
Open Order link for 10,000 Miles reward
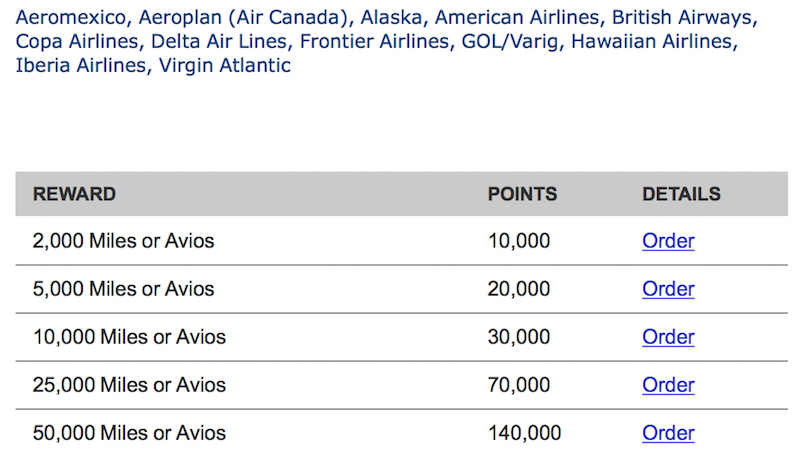click(x=668, y=337)
